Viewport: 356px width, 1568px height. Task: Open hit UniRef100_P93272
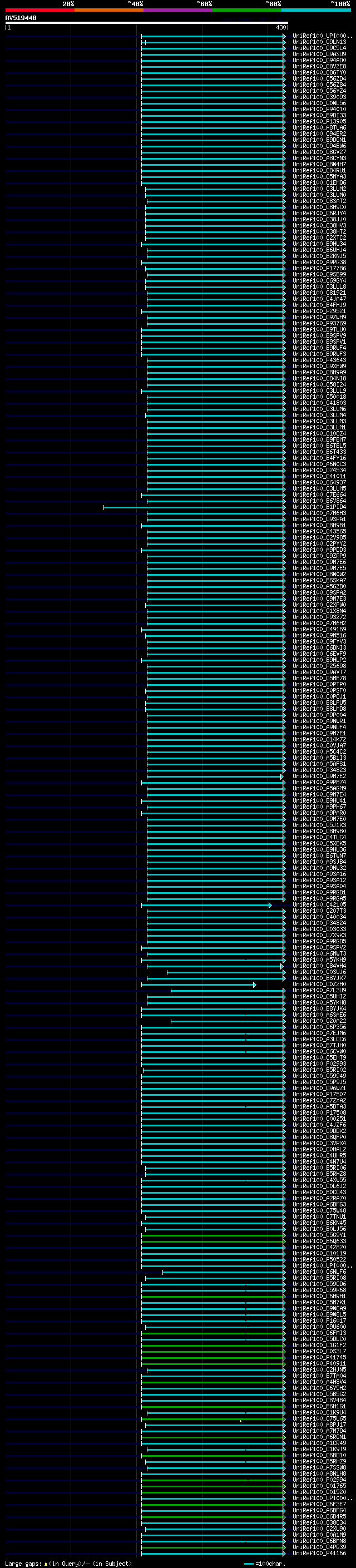click(319, 617)
